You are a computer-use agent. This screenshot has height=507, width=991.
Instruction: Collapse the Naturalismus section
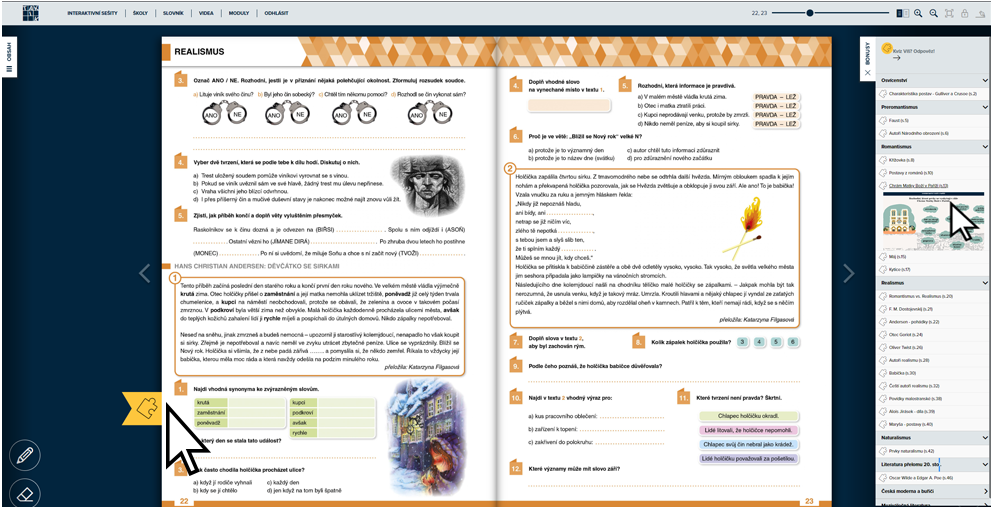pyautogui.click(x=985, y=437)
